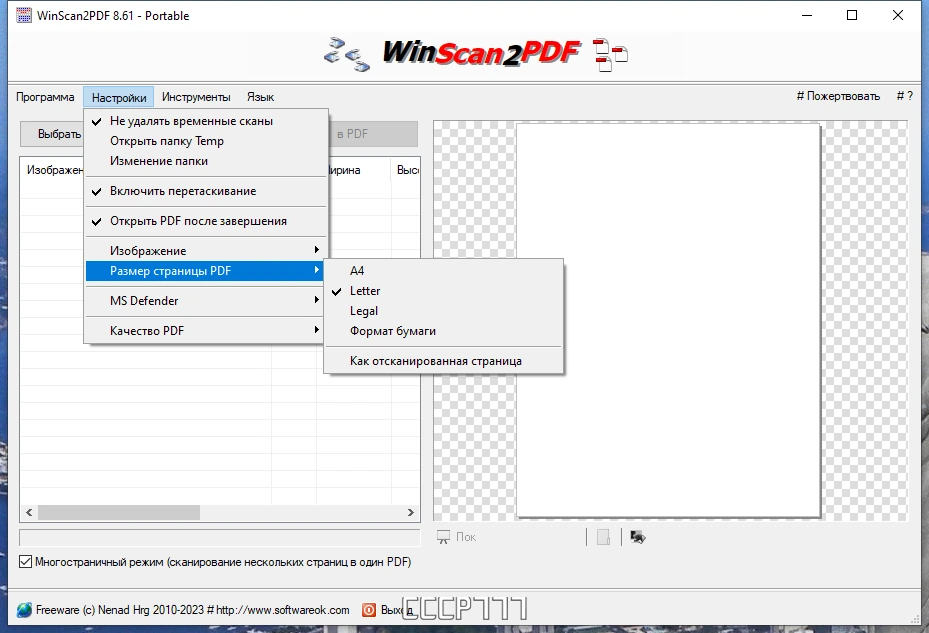Click the horizontal scrollbar thumb in the list
This screenshot has height=633, width=929.
(x=118, y=512)
